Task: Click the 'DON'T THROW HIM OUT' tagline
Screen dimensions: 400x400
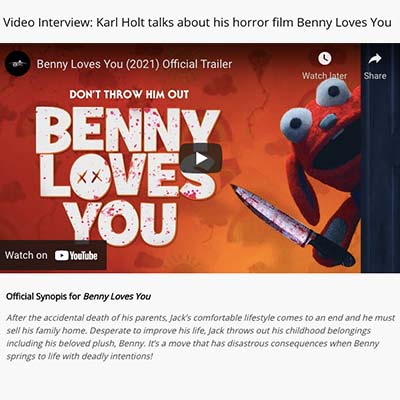Action: 129,94
